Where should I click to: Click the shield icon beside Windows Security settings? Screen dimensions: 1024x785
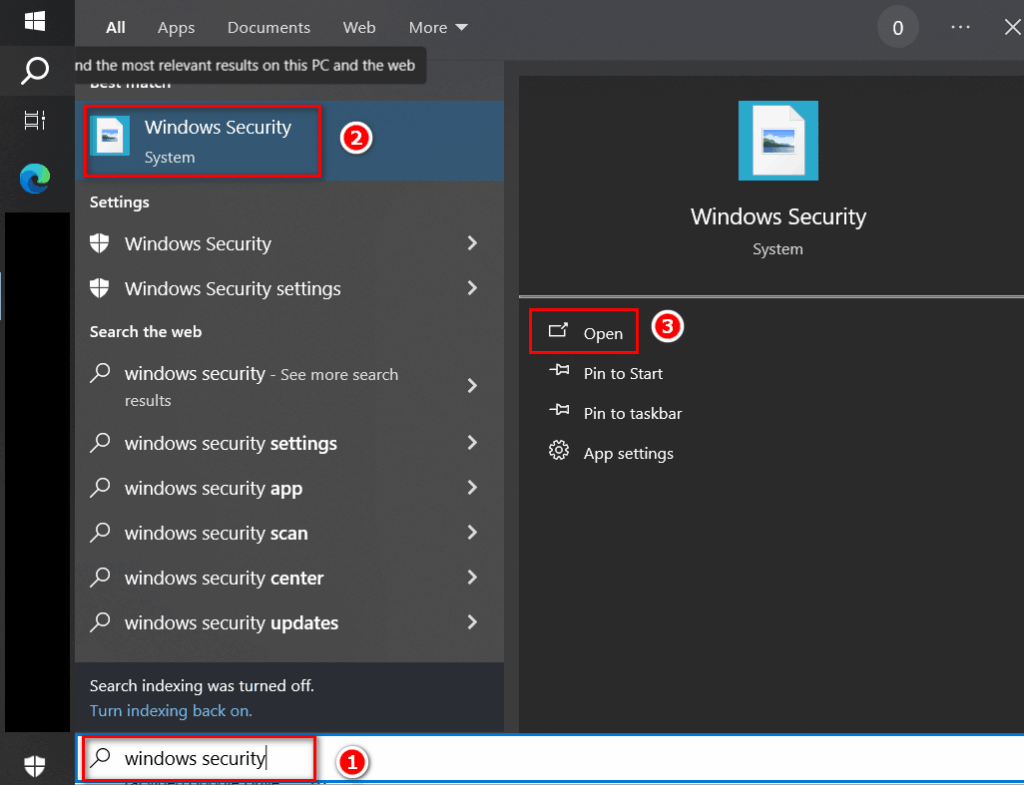tap(99, 287)
